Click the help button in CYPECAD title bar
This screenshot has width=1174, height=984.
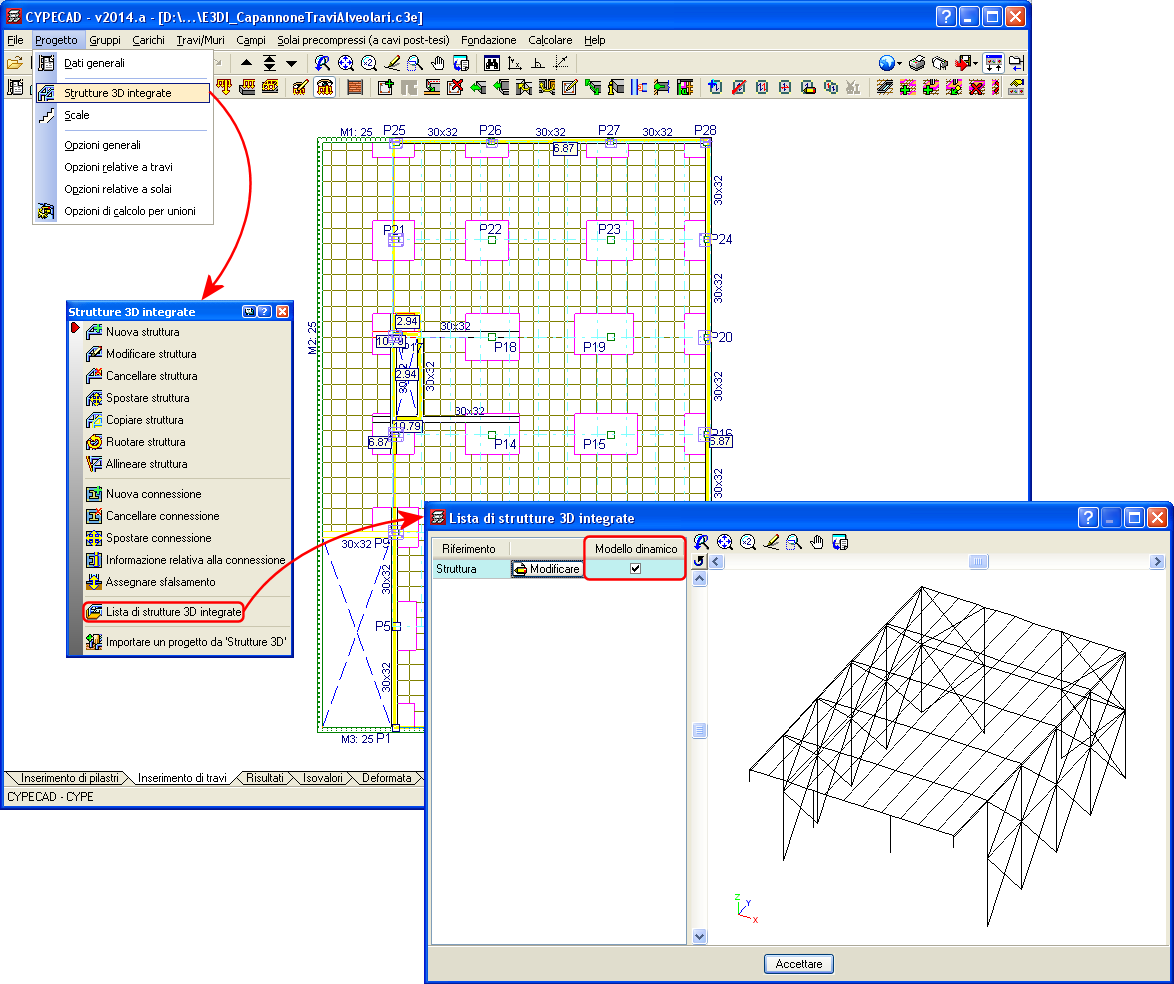coord(946,16)
